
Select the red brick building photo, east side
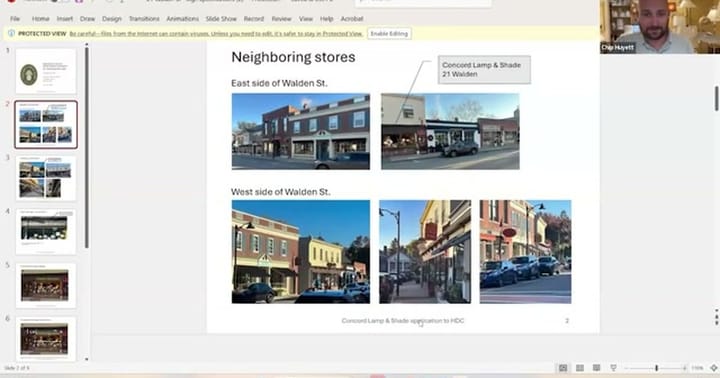(x=301, y=131)
